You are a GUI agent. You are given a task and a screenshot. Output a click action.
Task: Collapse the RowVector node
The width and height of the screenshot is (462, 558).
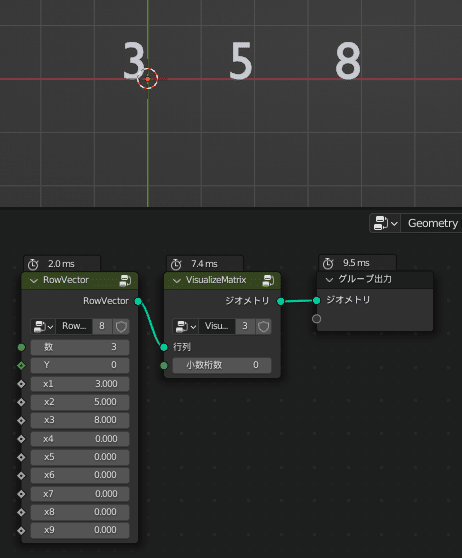pos(34,280)
